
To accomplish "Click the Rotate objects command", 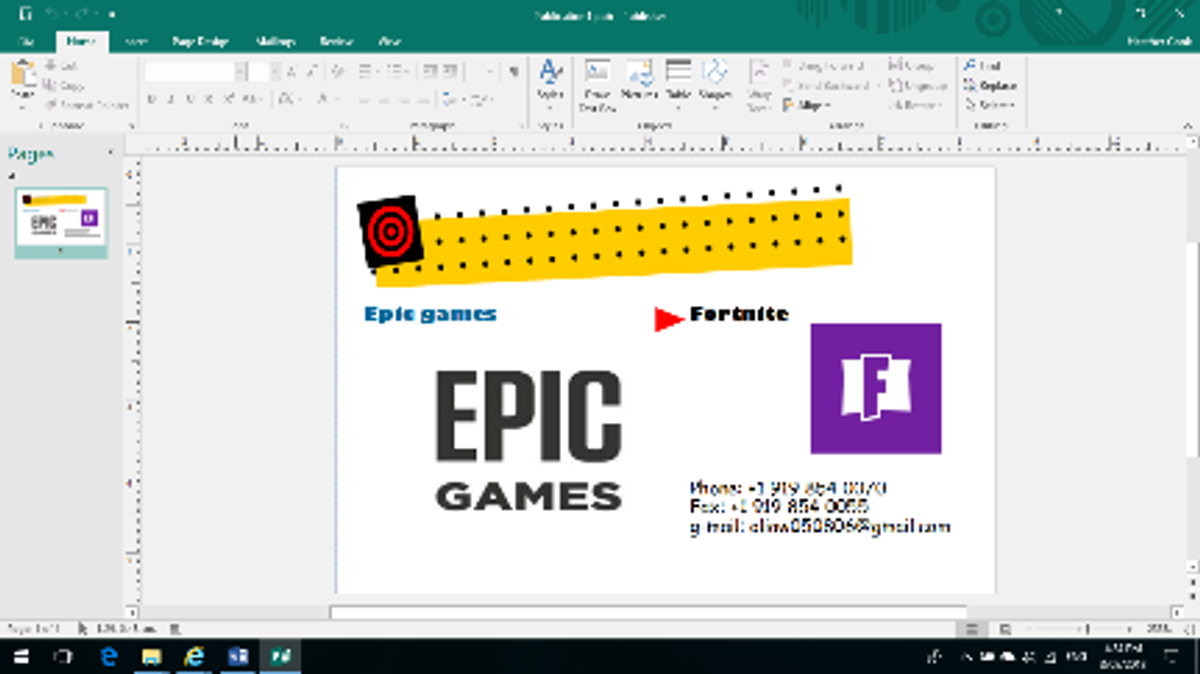I will pyautogui.click(x=913, y=105).
